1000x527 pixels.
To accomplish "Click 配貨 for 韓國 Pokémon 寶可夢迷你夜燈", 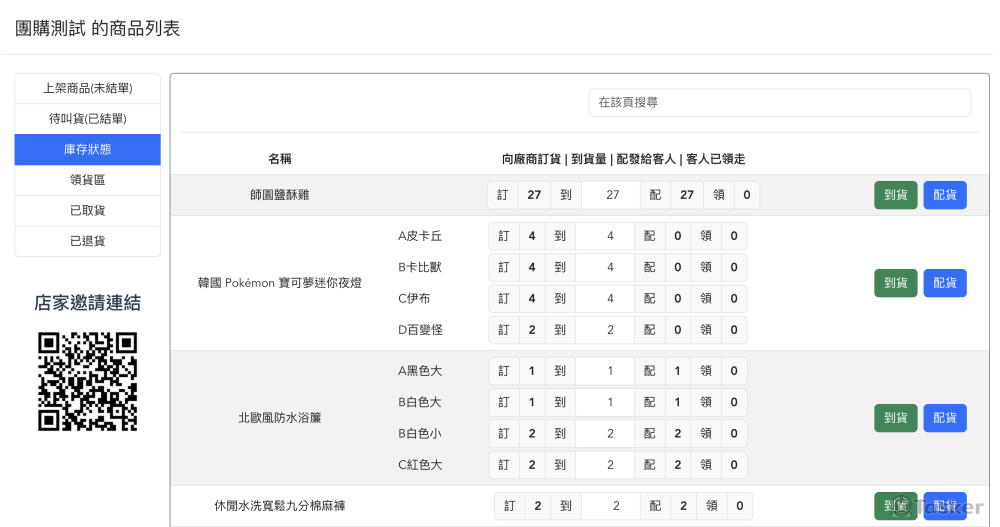I will 944,283.
